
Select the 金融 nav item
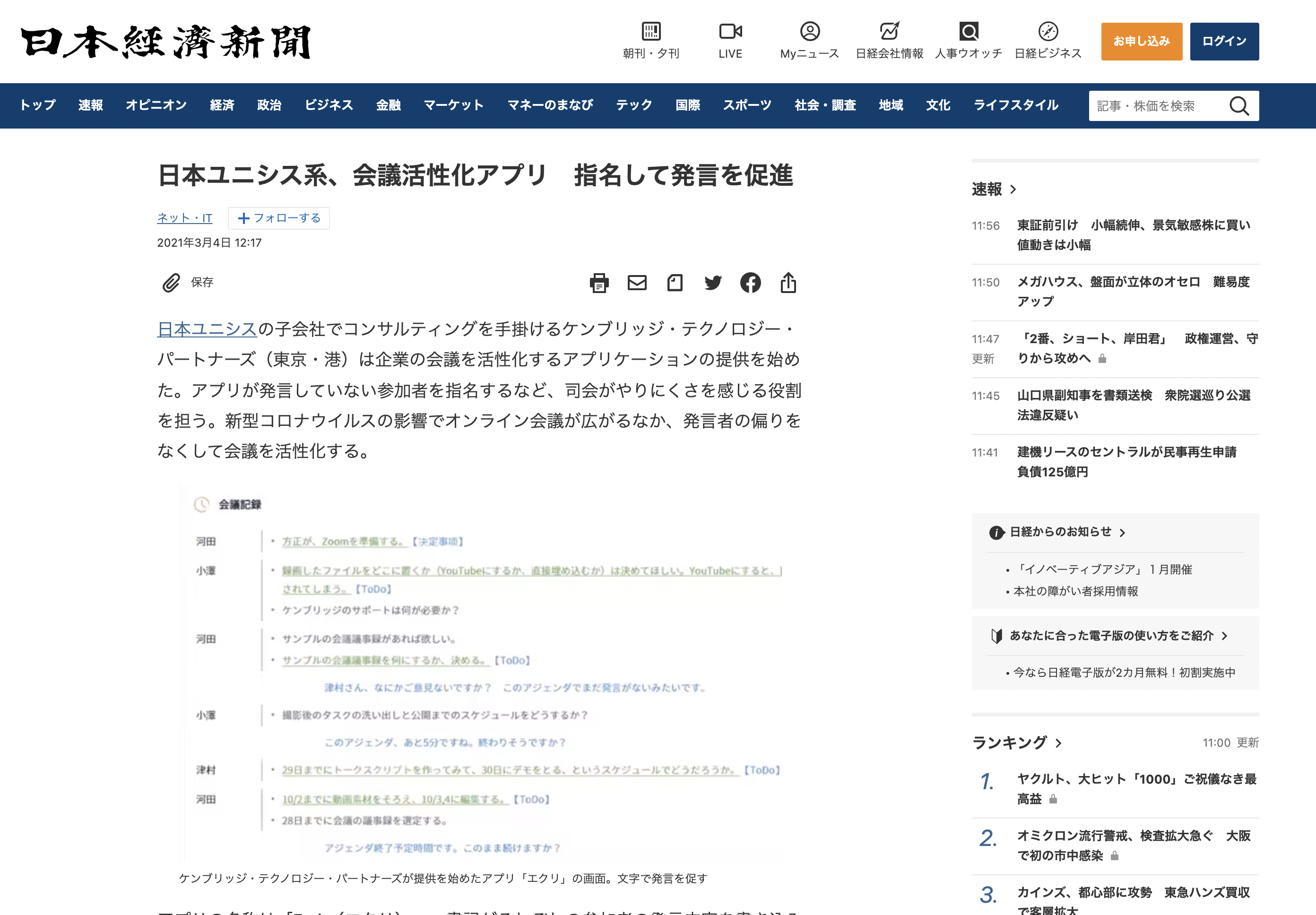388,105
